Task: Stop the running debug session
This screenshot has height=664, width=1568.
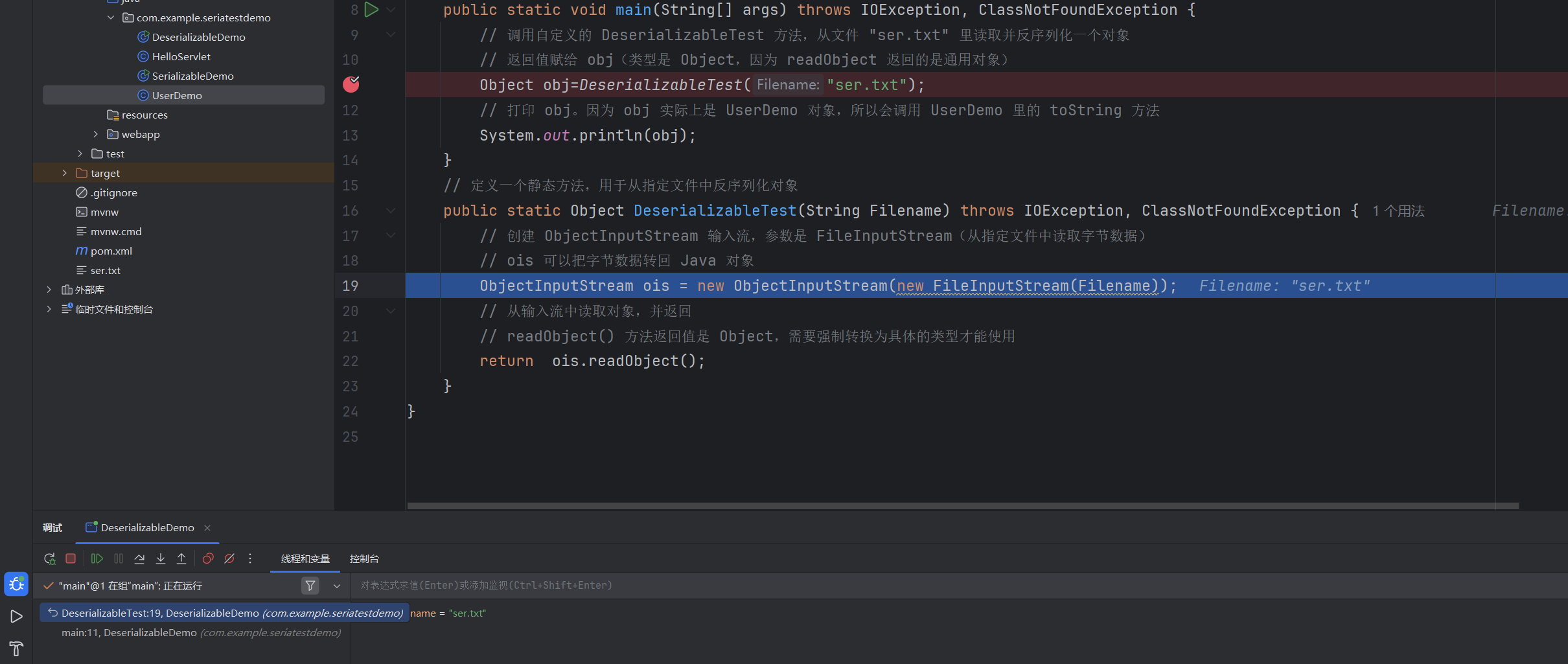Action: (x=71, y=558)
